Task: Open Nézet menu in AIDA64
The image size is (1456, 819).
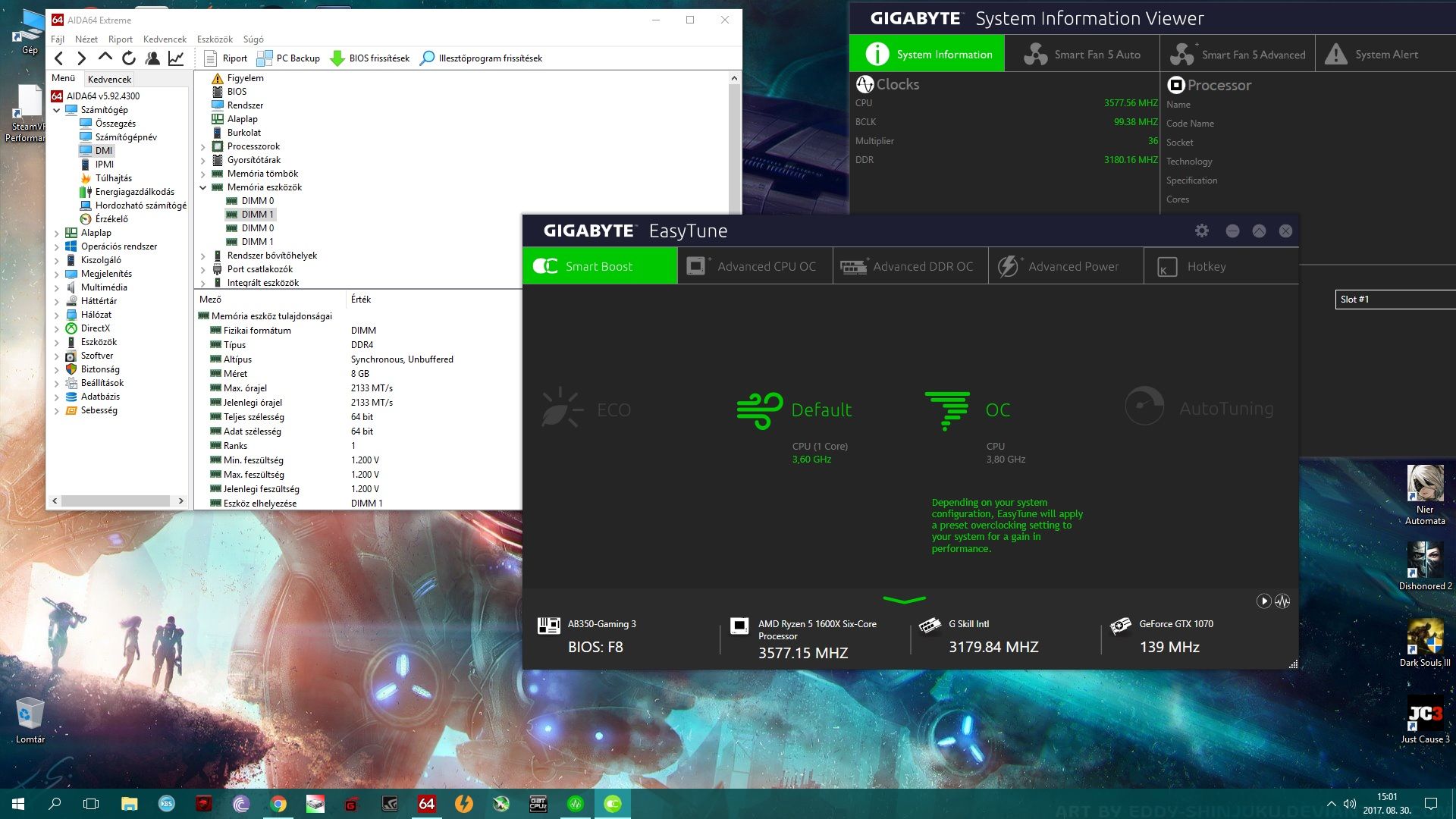Action: click(86, 39)
